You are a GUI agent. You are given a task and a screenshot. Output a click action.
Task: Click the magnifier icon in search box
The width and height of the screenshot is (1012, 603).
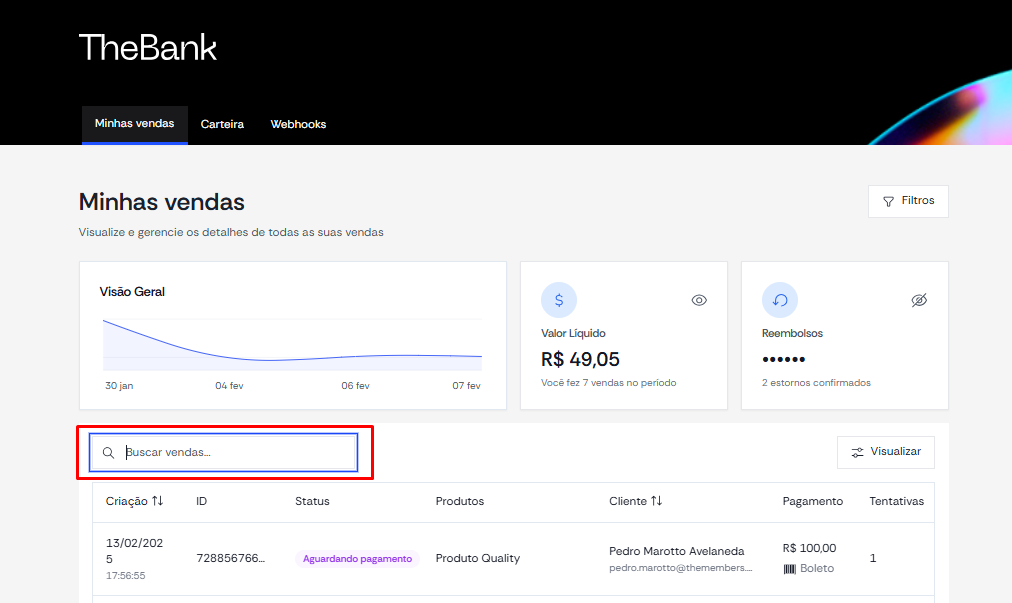[108, 453]
